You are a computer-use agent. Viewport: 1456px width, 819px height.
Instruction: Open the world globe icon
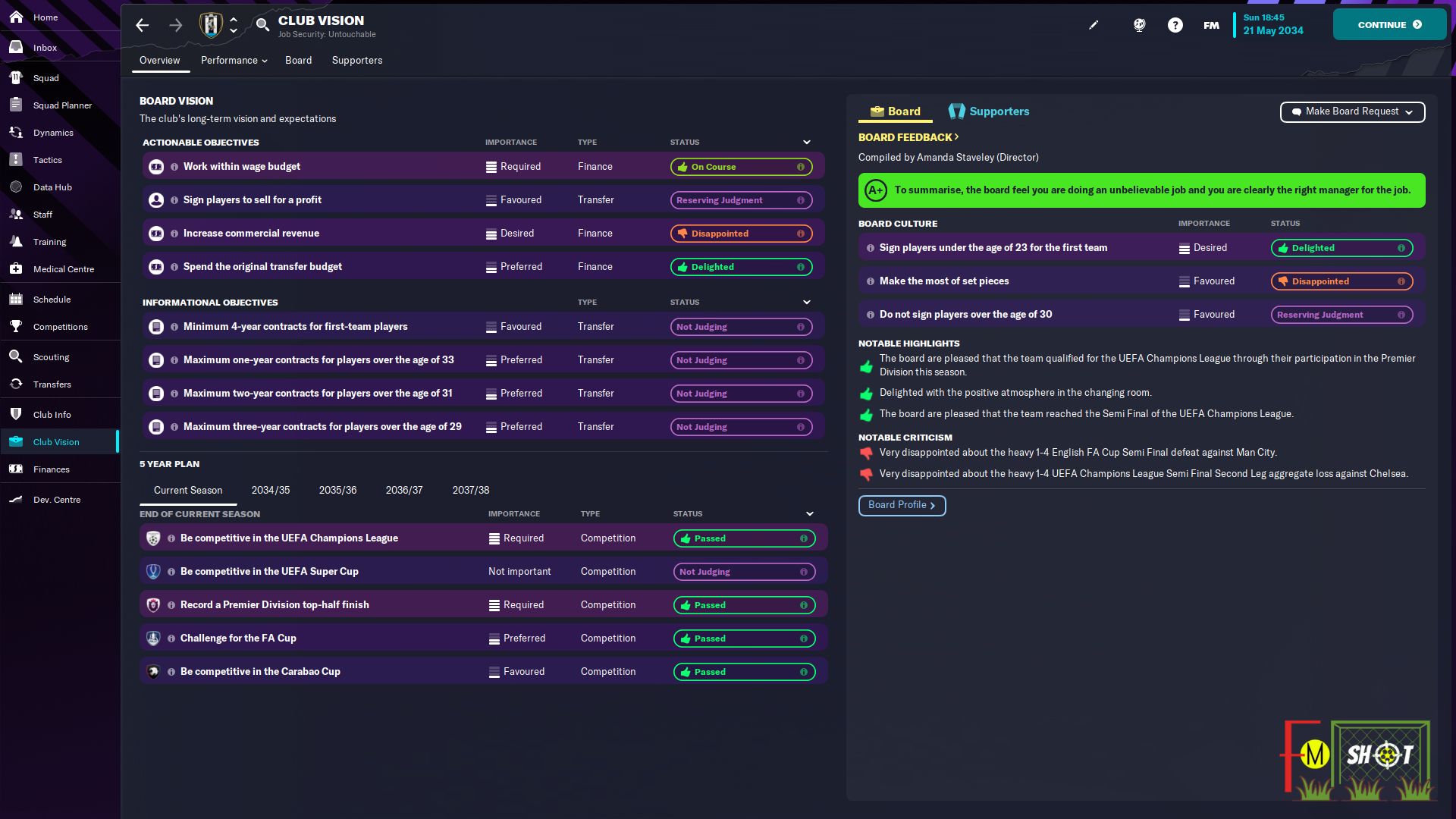1139,25
